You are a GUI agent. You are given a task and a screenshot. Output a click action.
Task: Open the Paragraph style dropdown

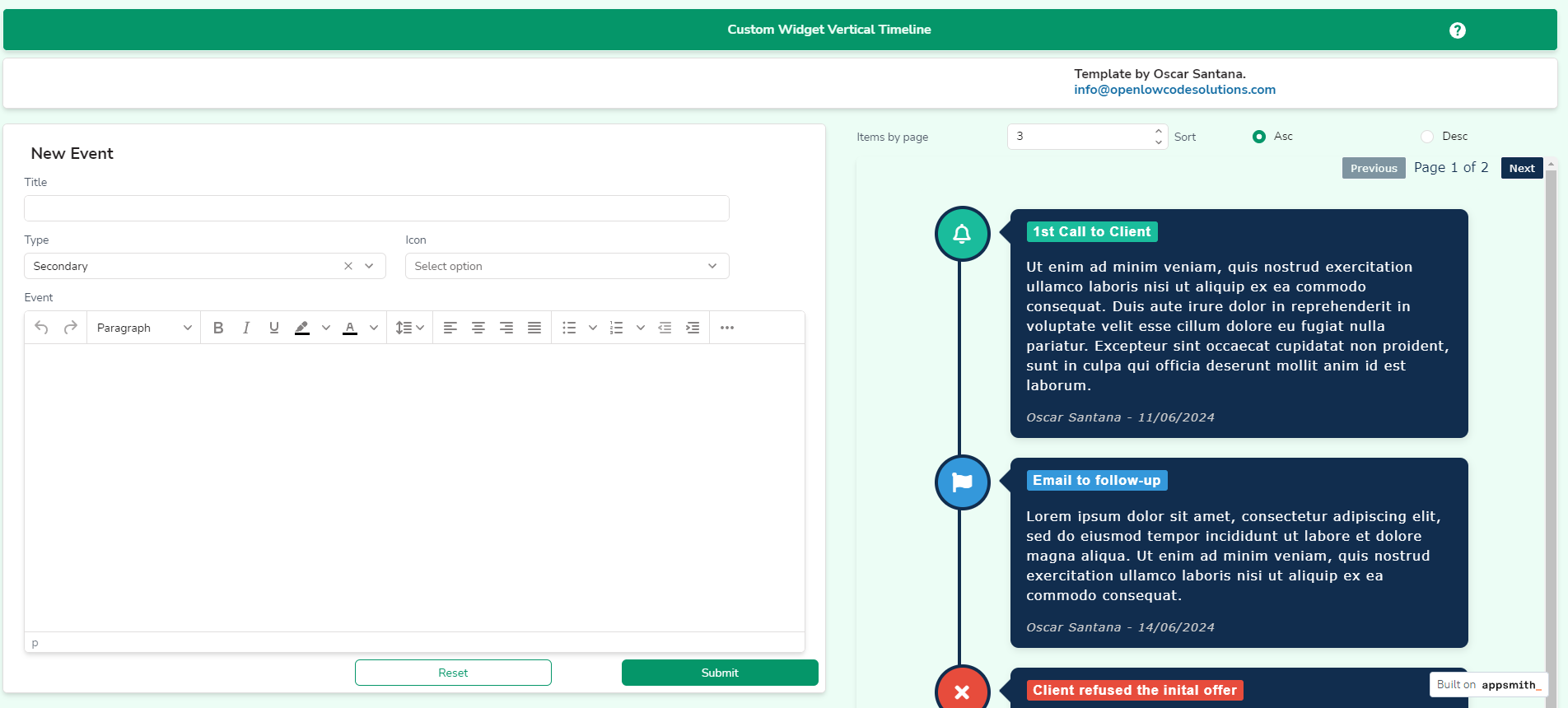[144, 328]
